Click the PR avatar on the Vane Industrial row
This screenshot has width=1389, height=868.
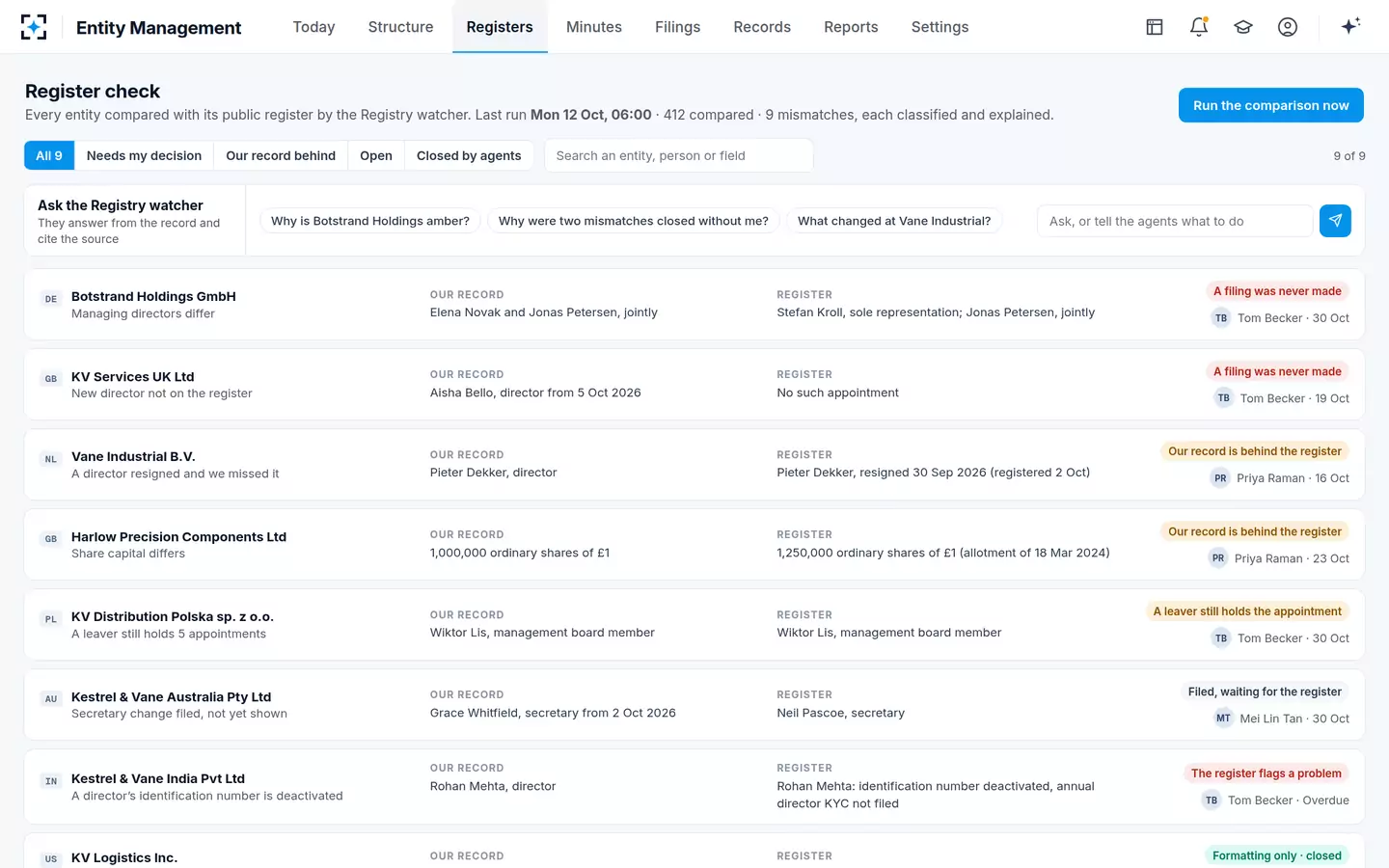(1220, 478)
